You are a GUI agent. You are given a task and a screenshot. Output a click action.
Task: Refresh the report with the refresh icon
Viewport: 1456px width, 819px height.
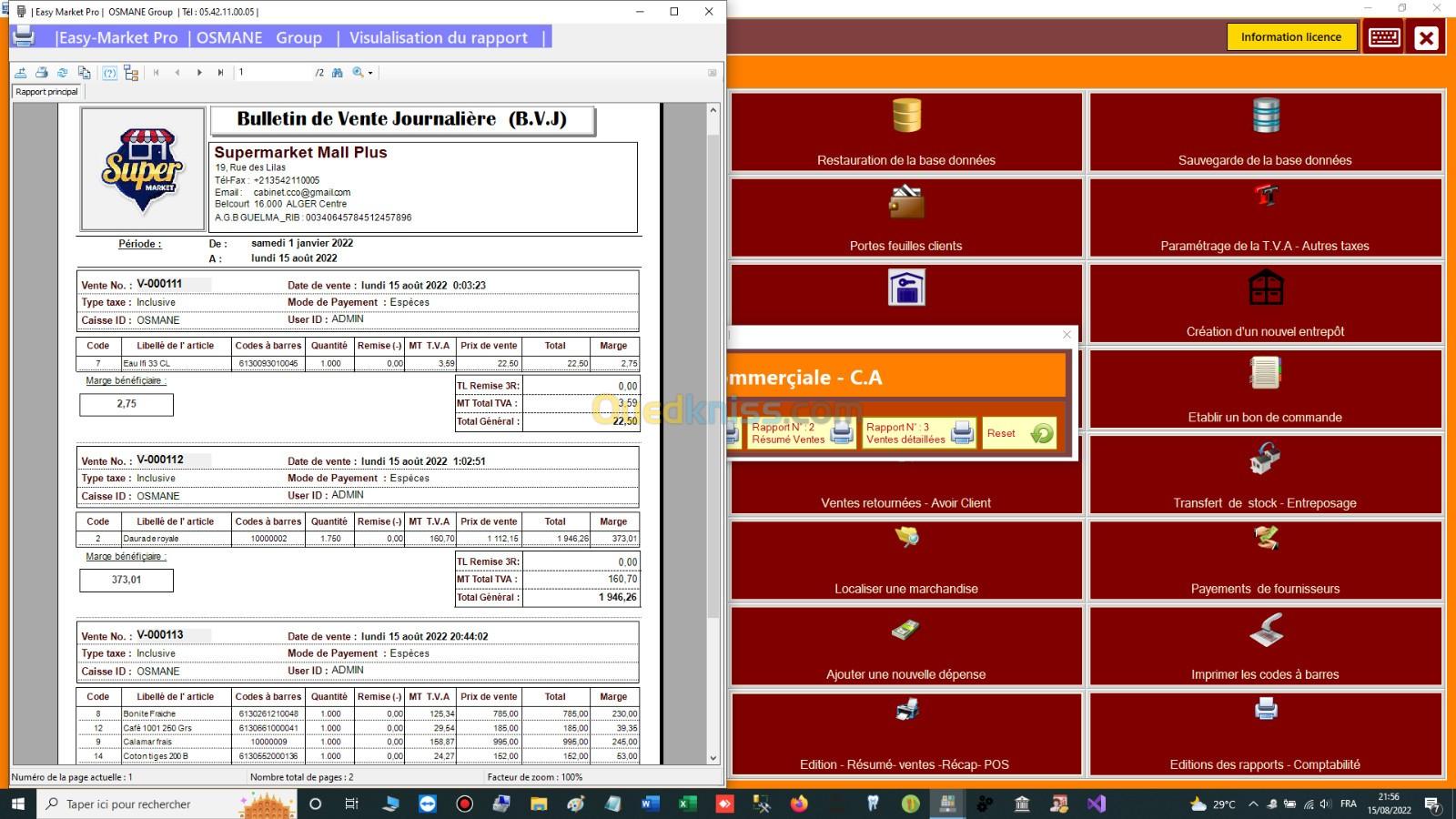tap(63, 73)
